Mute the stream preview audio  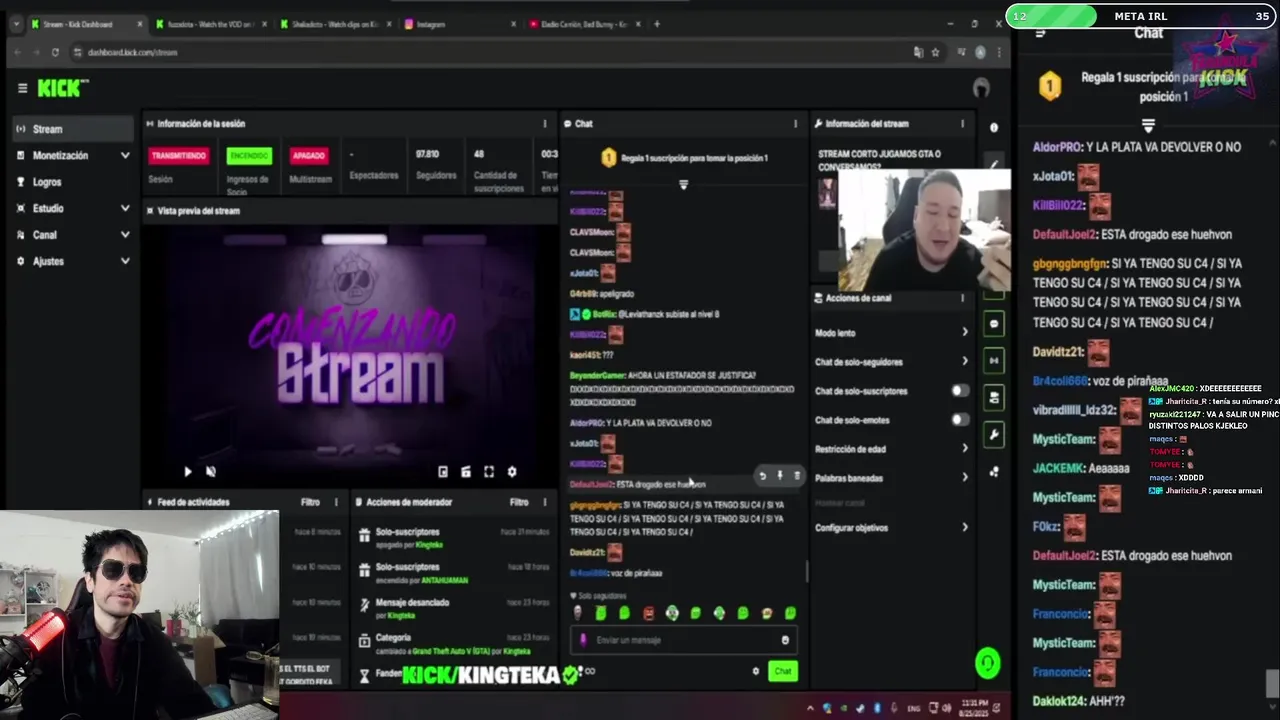(211, 472)
